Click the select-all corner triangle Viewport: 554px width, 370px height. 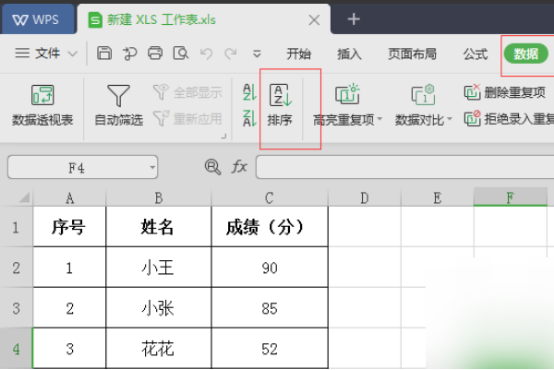(24, 197)
